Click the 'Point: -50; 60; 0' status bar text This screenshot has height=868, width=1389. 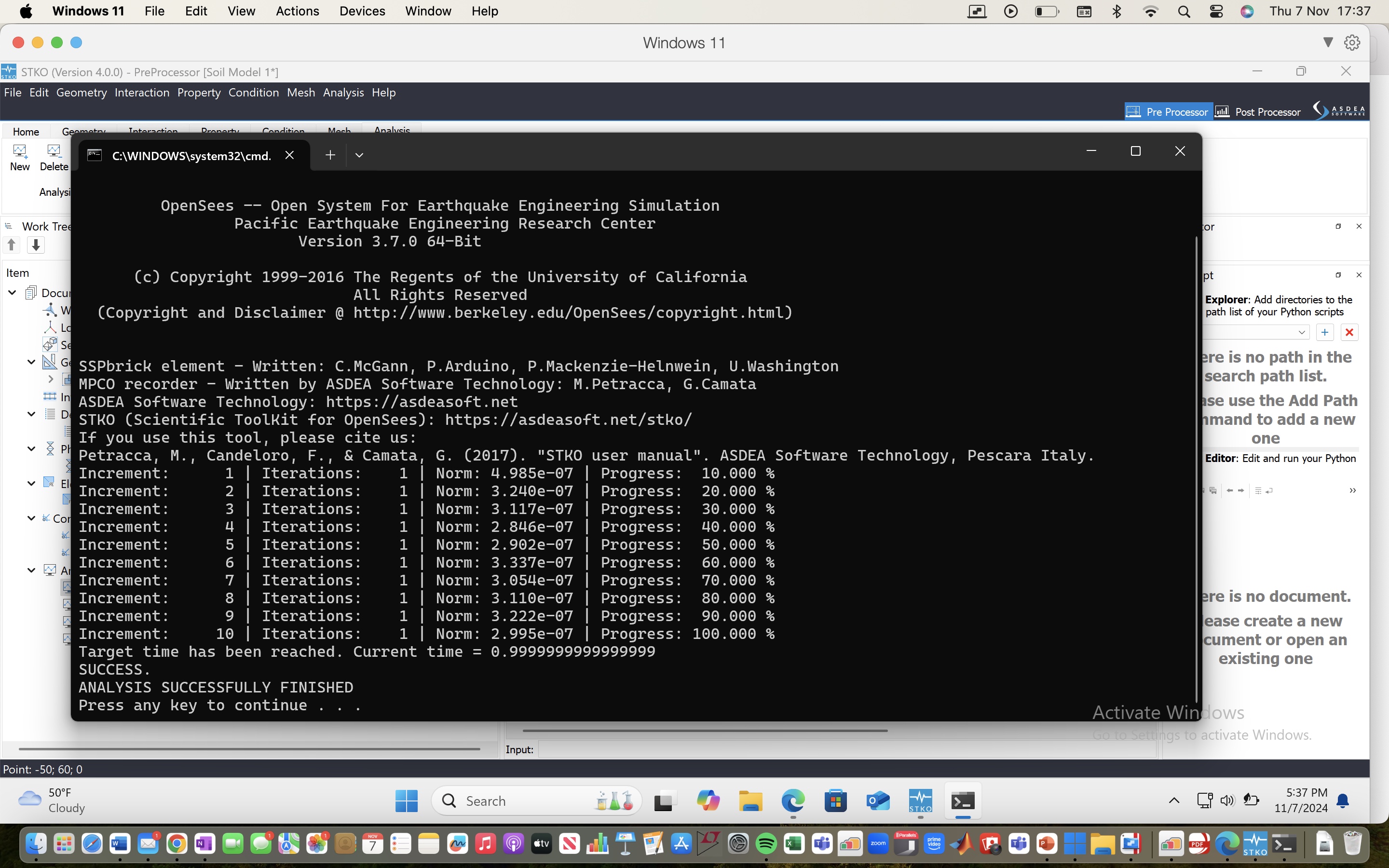pos(42,769)
